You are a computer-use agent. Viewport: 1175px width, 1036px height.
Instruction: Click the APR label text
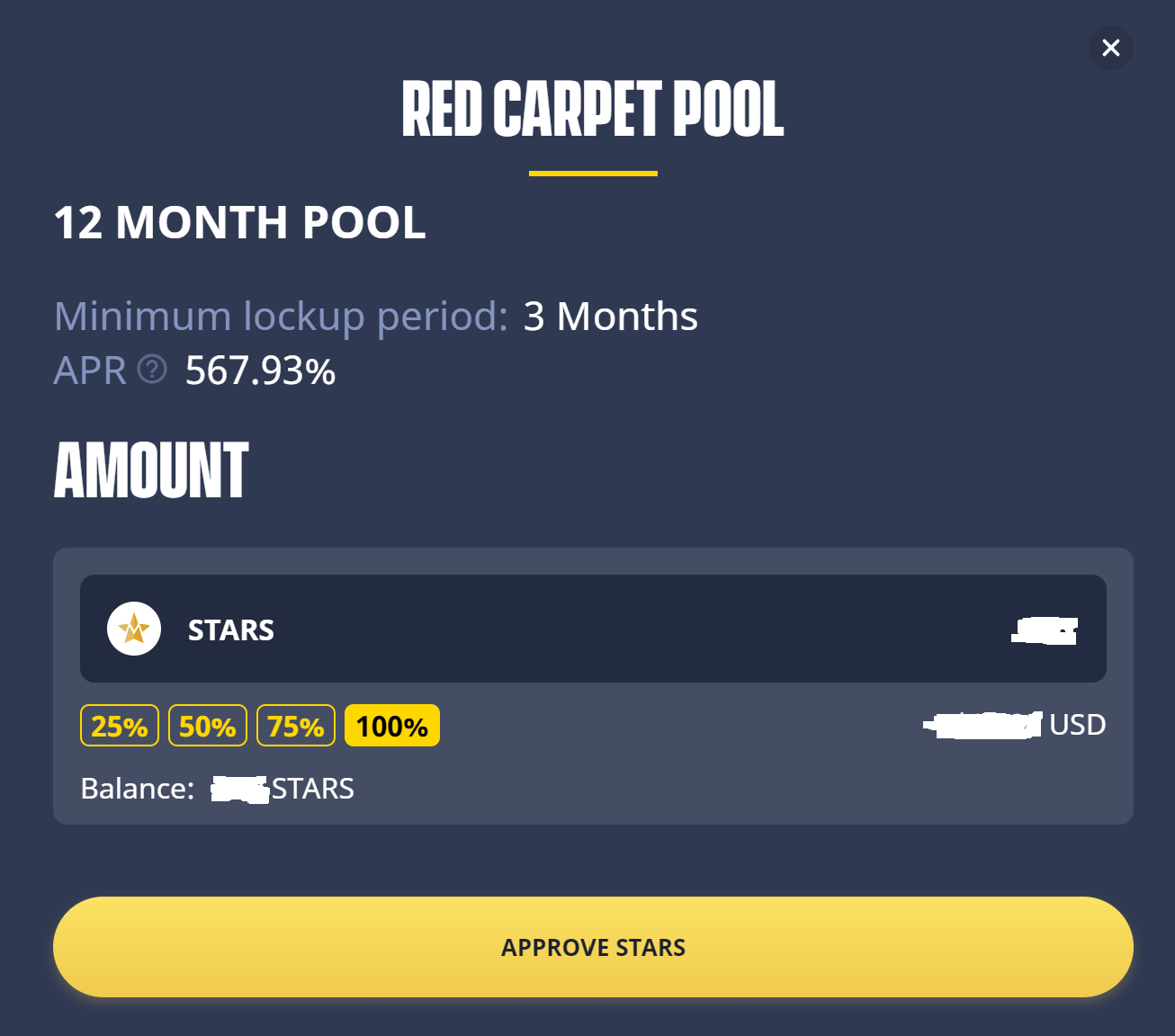[90, 371]
